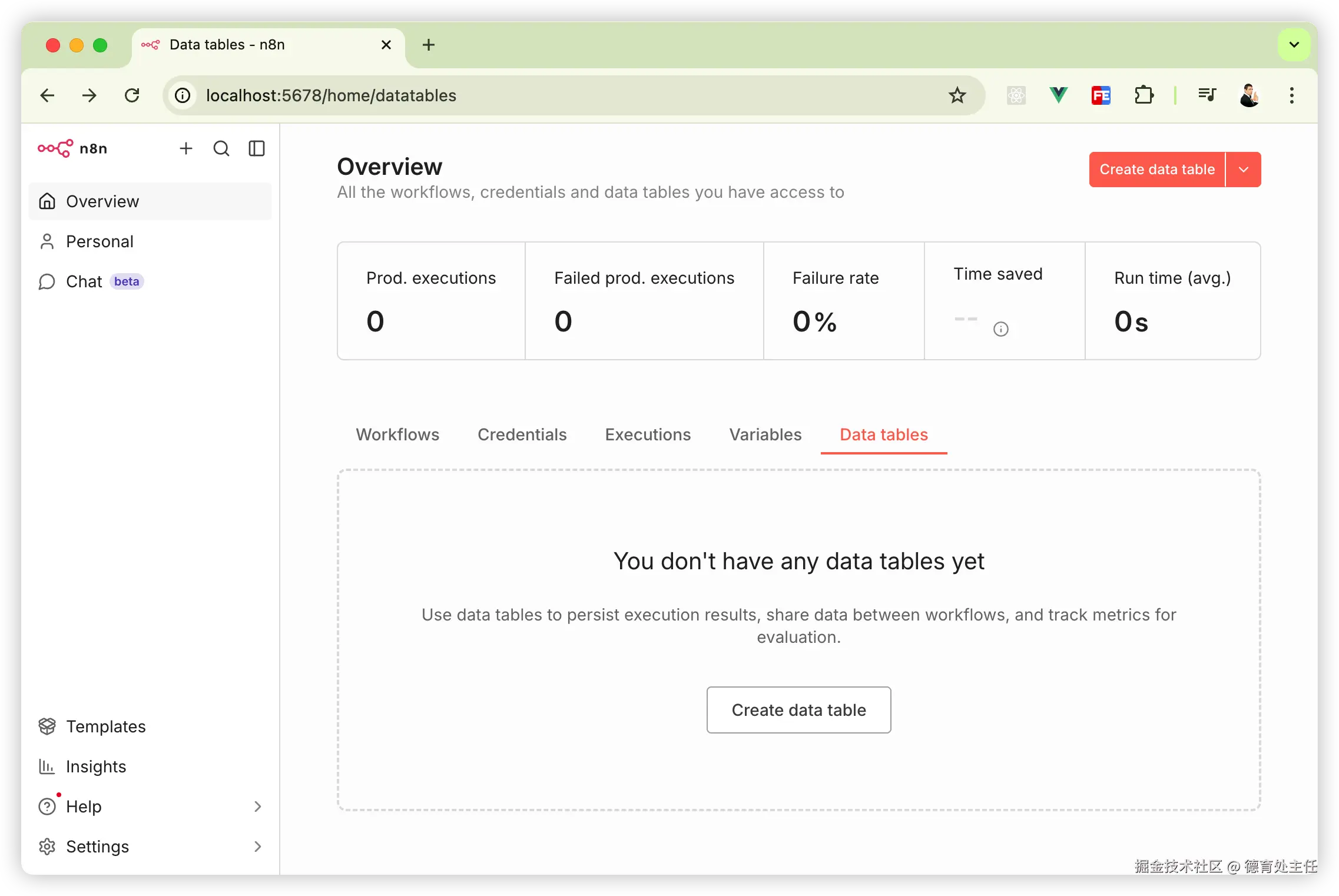Viewport: 1339px width, 896px height.
Task: Open search with the sidebar magnifier icon
Action: click(221, 148)
